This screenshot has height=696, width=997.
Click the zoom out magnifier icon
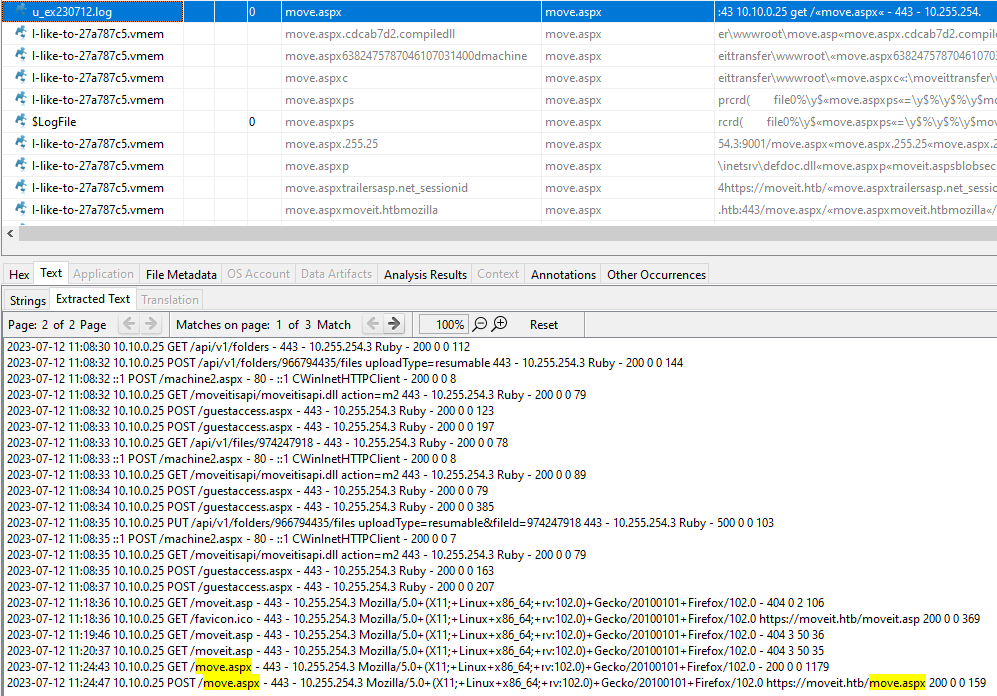480,324
